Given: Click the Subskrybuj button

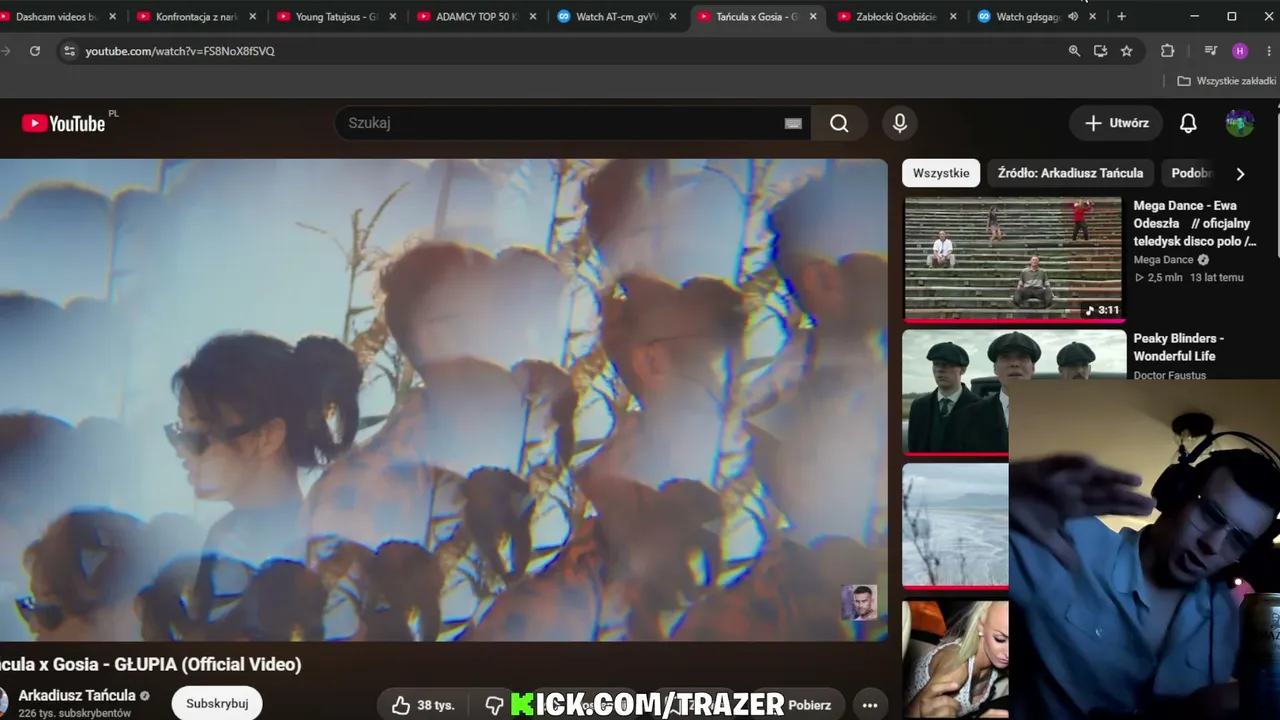Looking at the screenshot, I should pyautogui.click(x=217, y=704).
